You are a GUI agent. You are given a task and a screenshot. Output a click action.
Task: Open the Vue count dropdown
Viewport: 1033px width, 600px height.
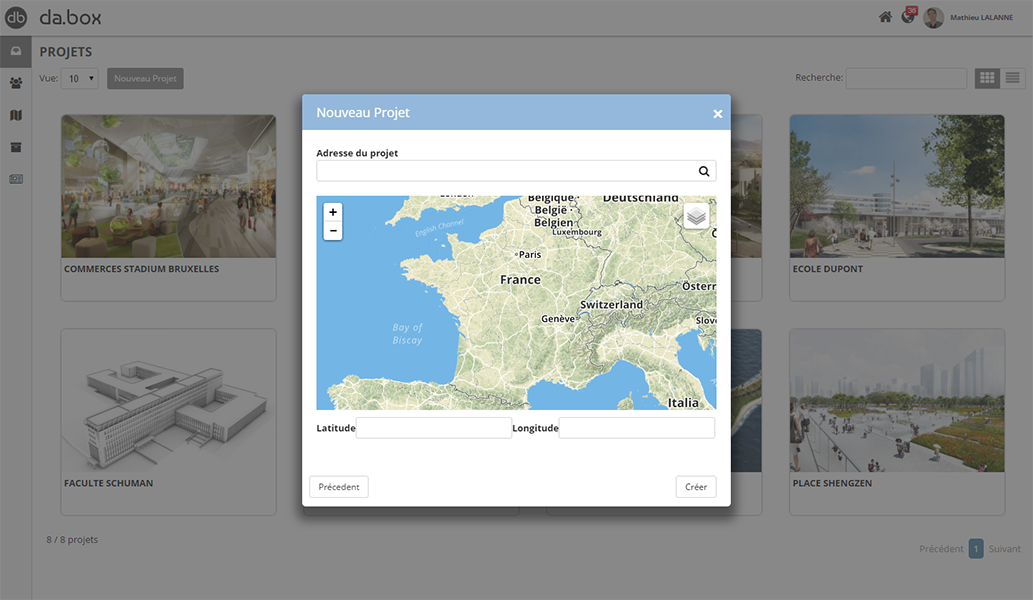tap(80, 78)
